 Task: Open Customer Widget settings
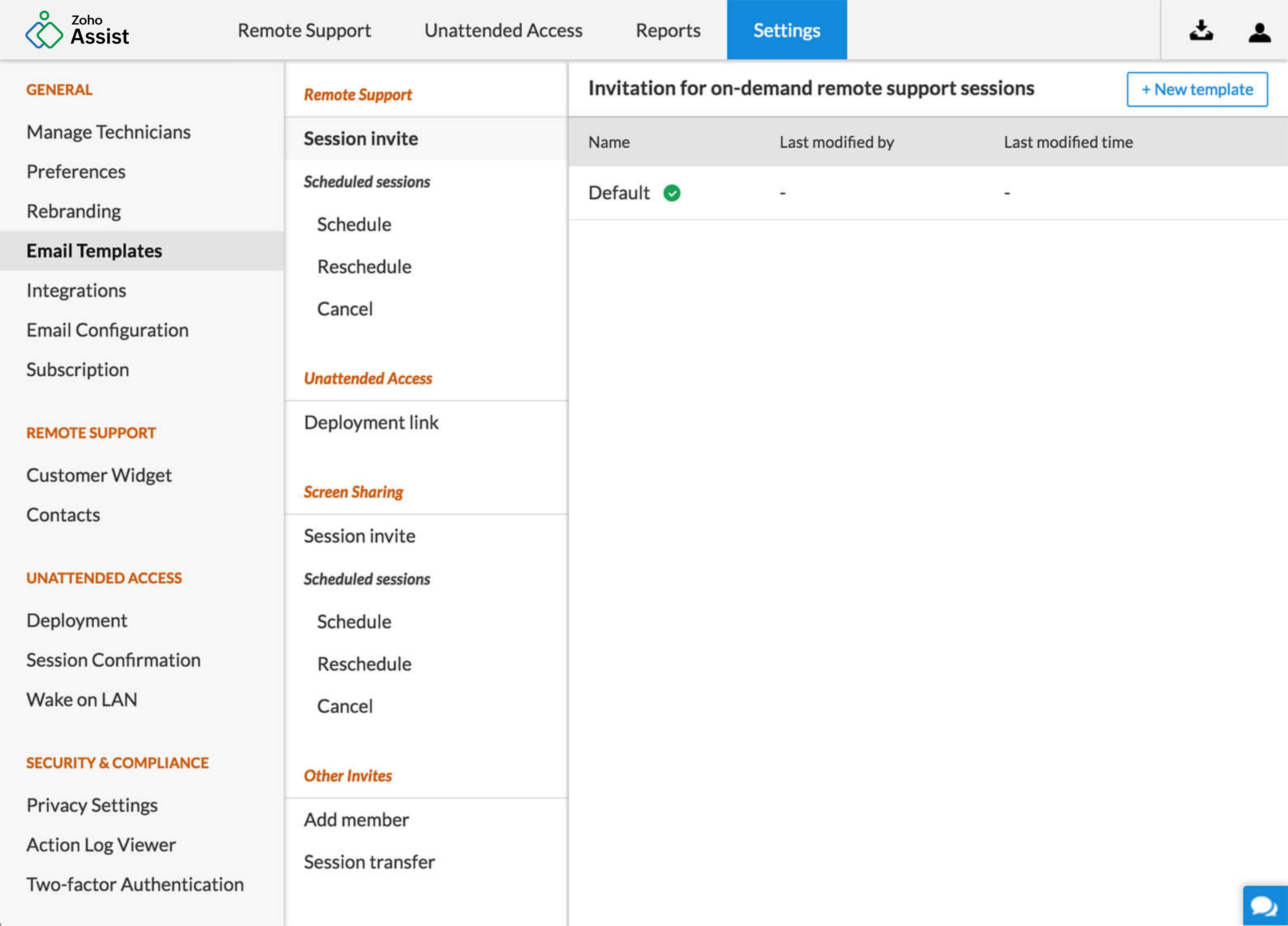[99, 475]
